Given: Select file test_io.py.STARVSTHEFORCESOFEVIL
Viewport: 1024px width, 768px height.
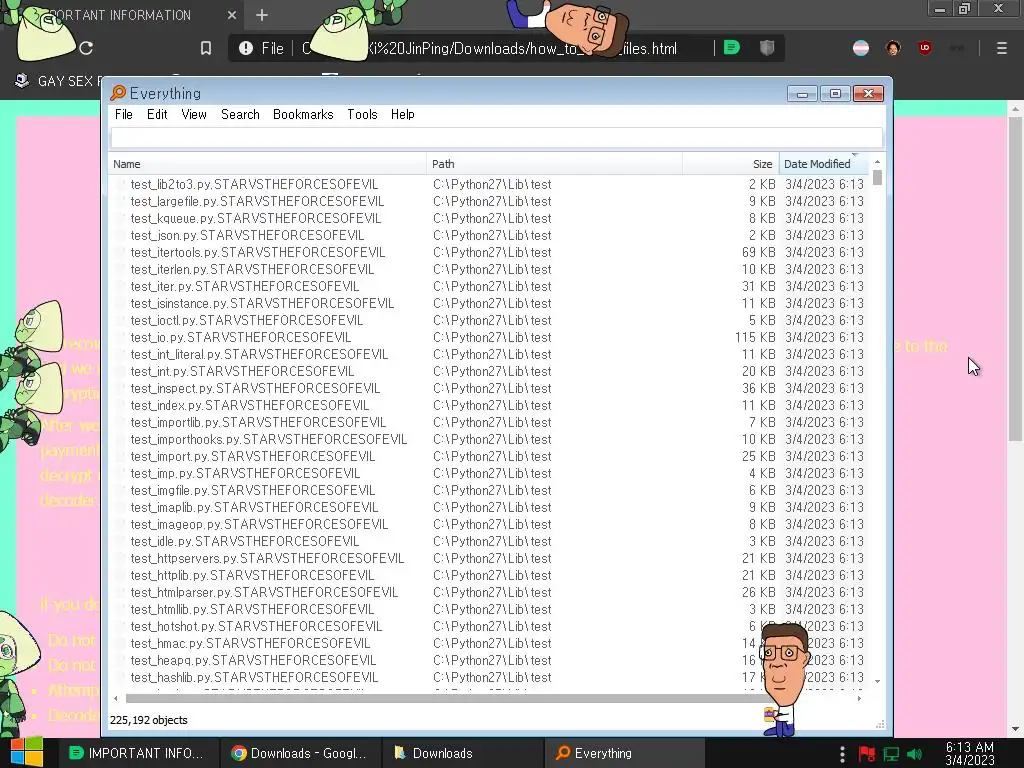Looking at the screenshot, I should (x=241, y=337).
